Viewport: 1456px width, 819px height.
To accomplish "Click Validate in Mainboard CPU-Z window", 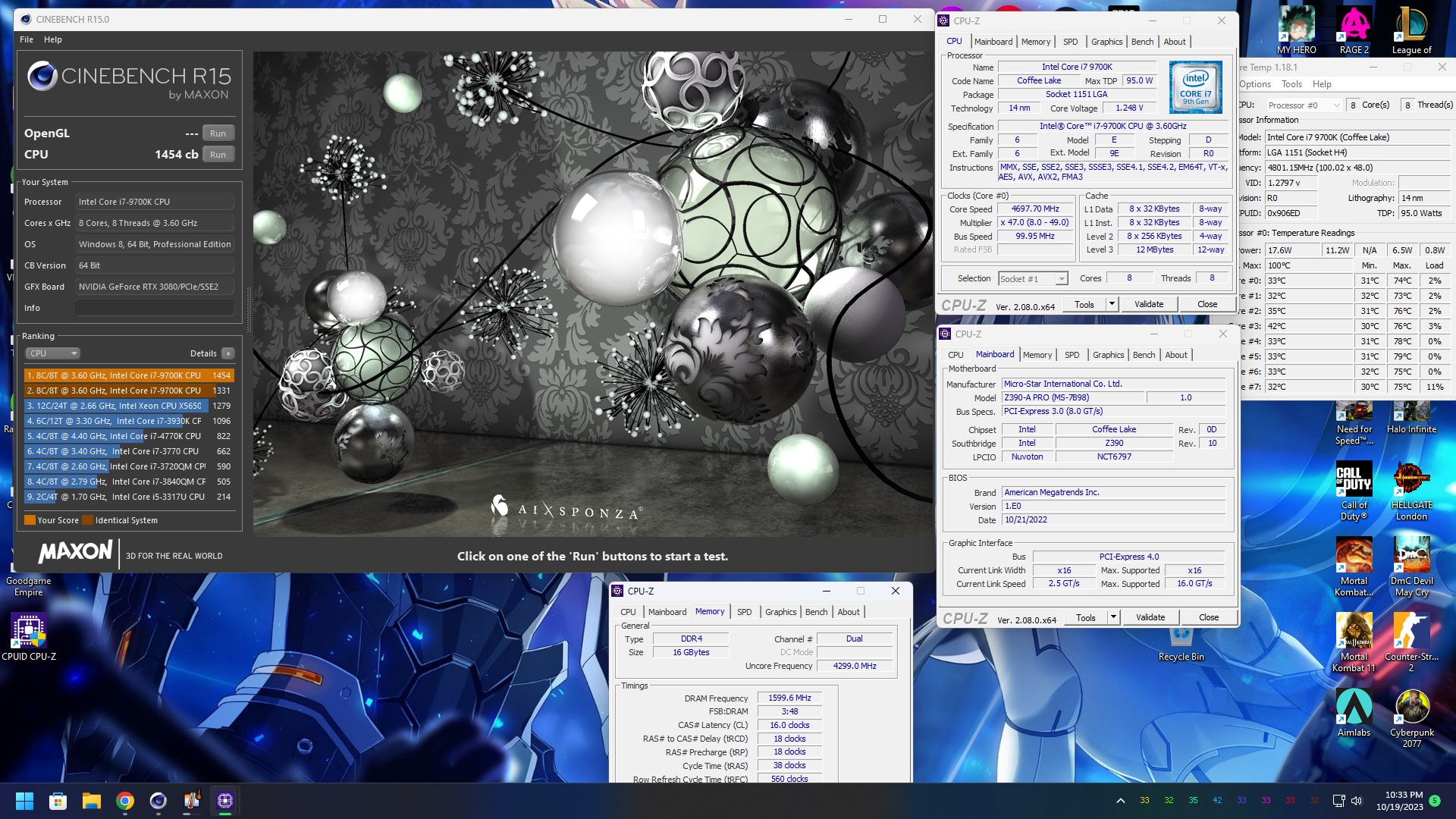I will pos(1150,617).
